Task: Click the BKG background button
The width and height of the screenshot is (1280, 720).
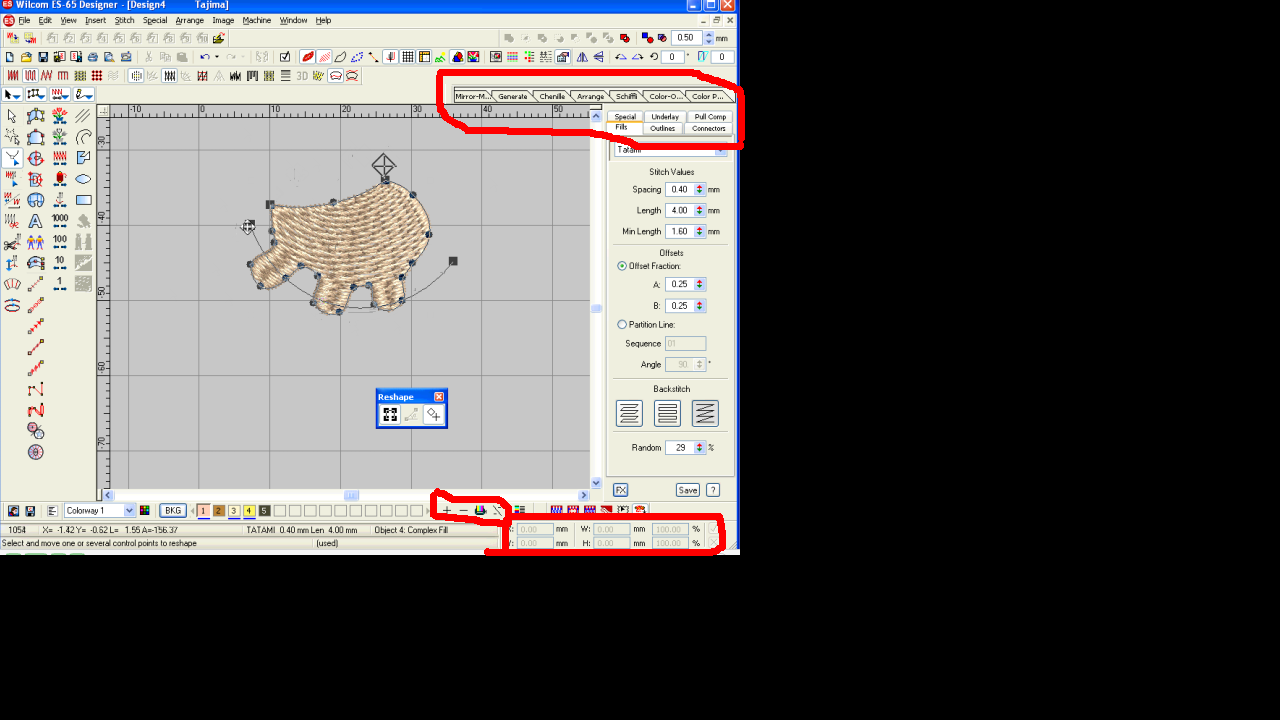Action: click(173, 510)
